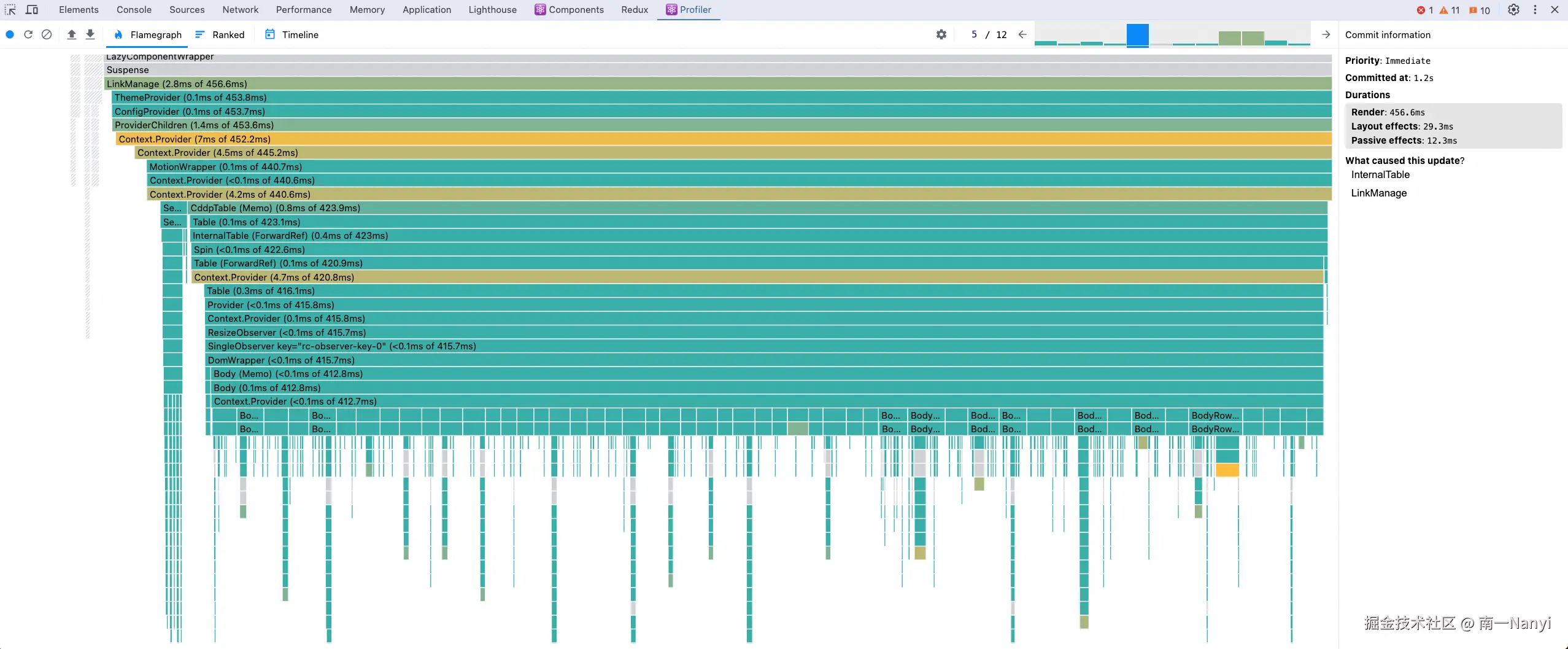Viewport: 1568px width, 649px height.
Task: Select Table (ForwardRef) flamegraph bar
Action: point(758,263)
